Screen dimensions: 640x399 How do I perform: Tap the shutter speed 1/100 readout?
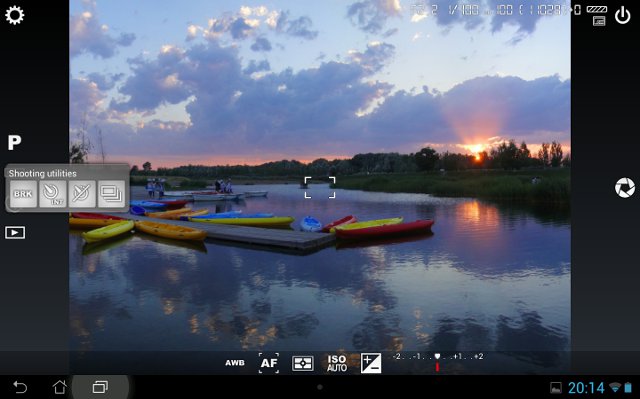tap(464, 10)
